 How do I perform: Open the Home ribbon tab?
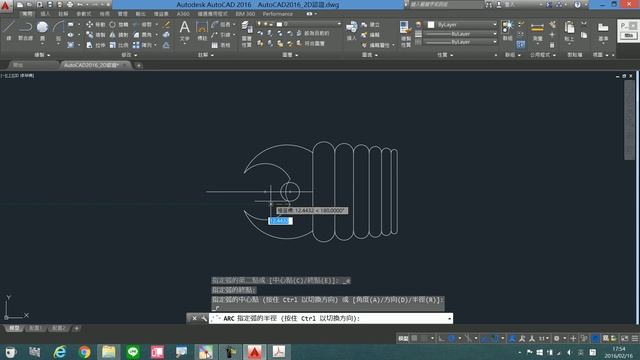27,14
